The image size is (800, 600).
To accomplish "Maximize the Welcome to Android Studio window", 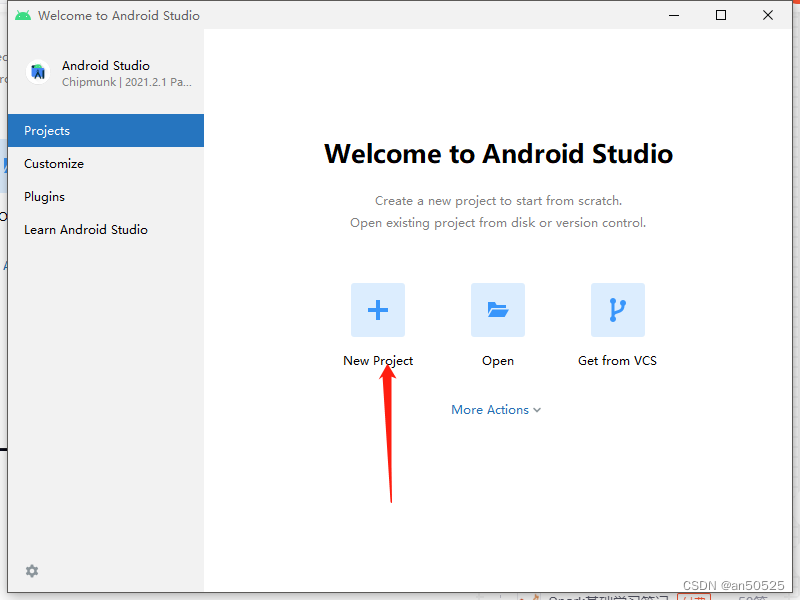I will point(721,15).
